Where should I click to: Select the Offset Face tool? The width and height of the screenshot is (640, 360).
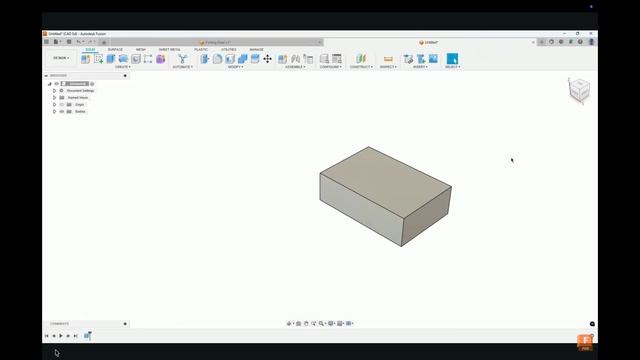255,59
